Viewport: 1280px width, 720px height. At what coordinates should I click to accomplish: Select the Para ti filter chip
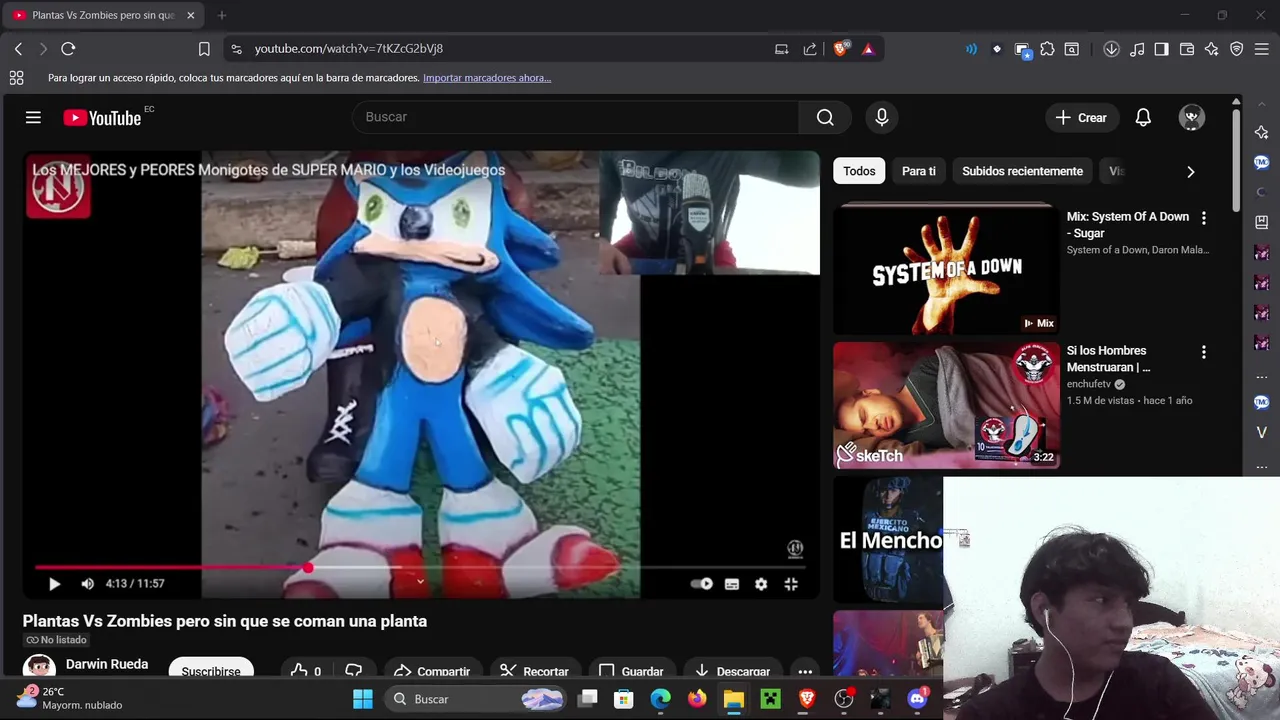[x=919, y=171]
